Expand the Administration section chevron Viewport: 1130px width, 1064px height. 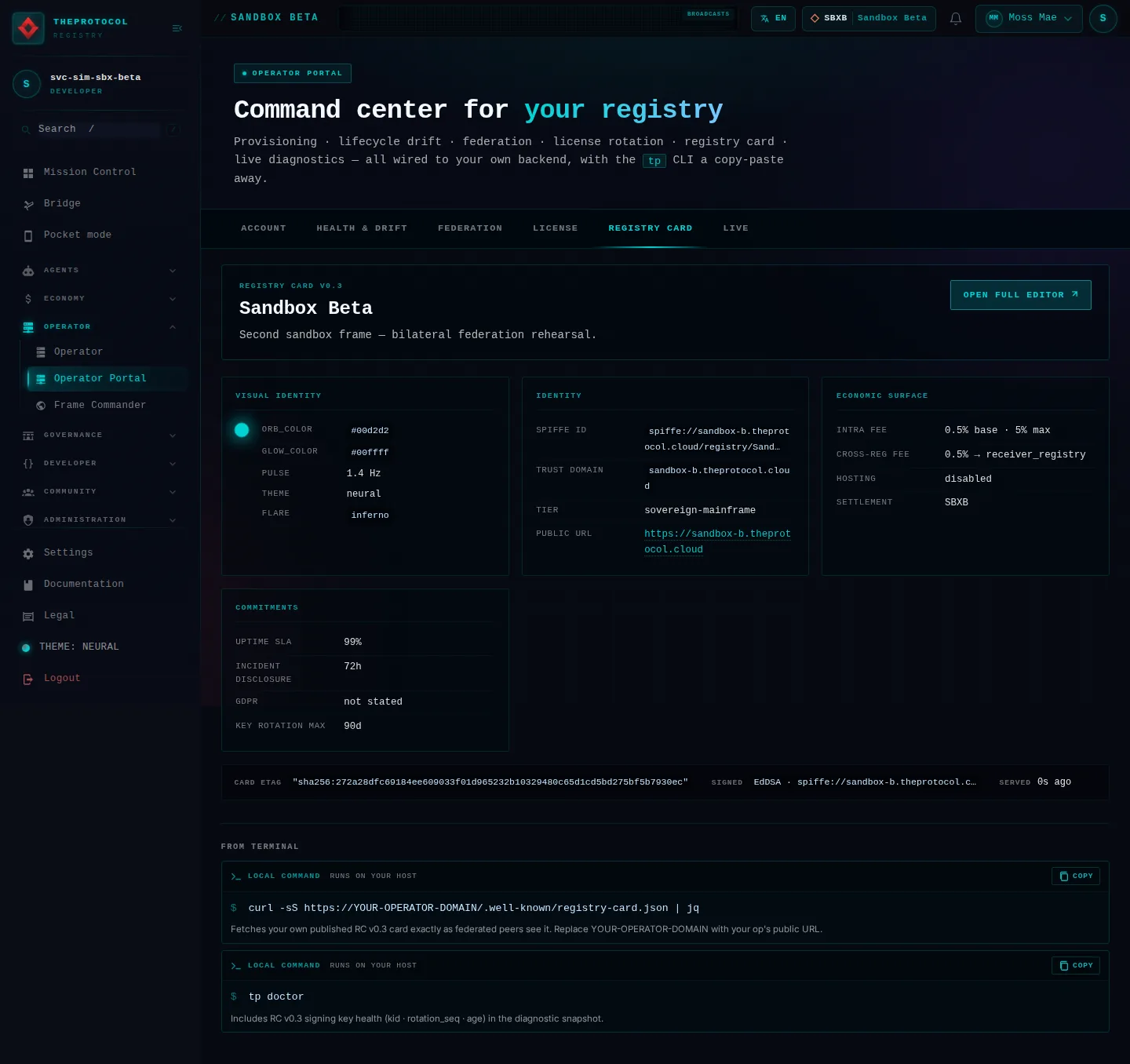173,520
